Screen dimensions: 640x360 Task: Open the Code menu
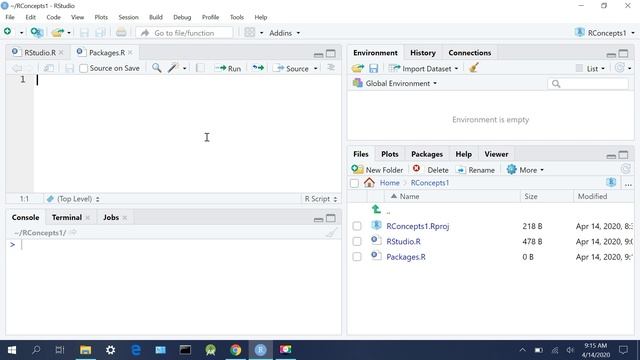(53, 17)
